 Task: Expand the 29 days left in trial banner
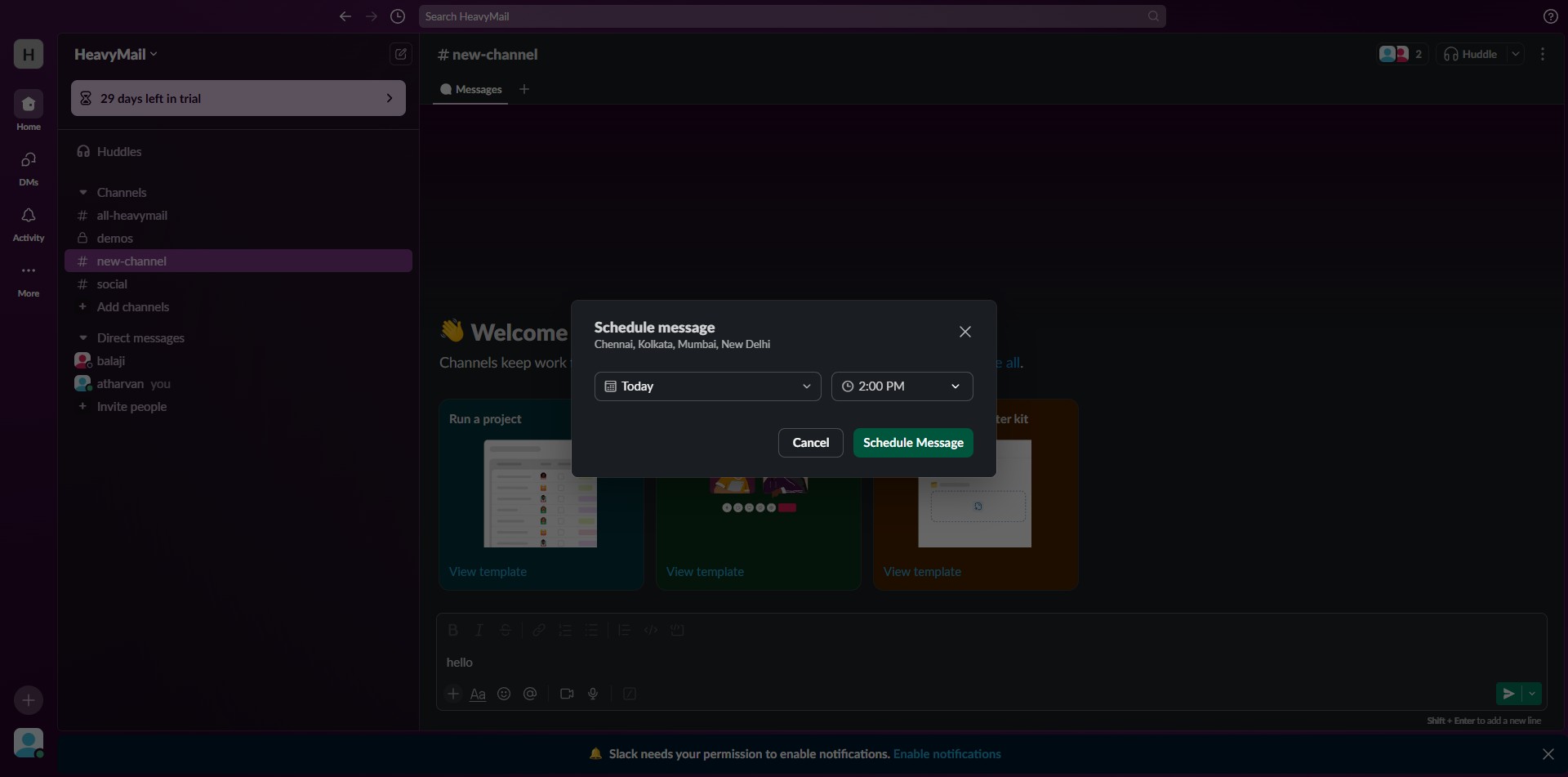(238, 98)
